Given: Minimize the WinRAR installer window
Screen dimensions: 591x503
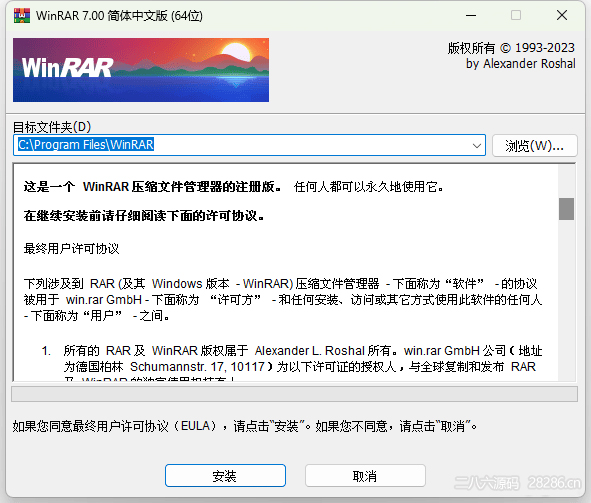Looking at the screenshot, I should click(471, 15).
